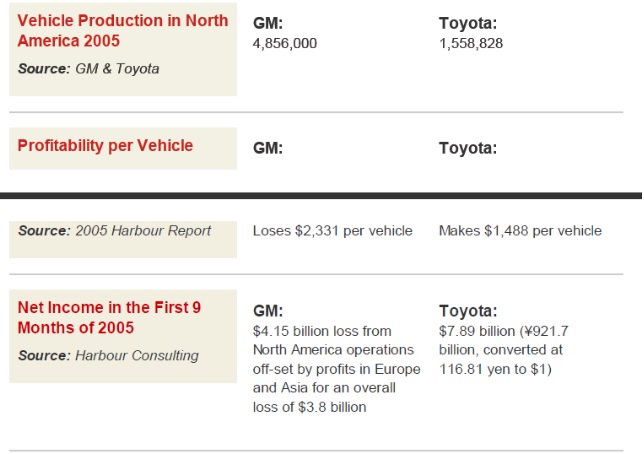Click 'Loses $2,331 per vehicle' text

pos(333,231)
